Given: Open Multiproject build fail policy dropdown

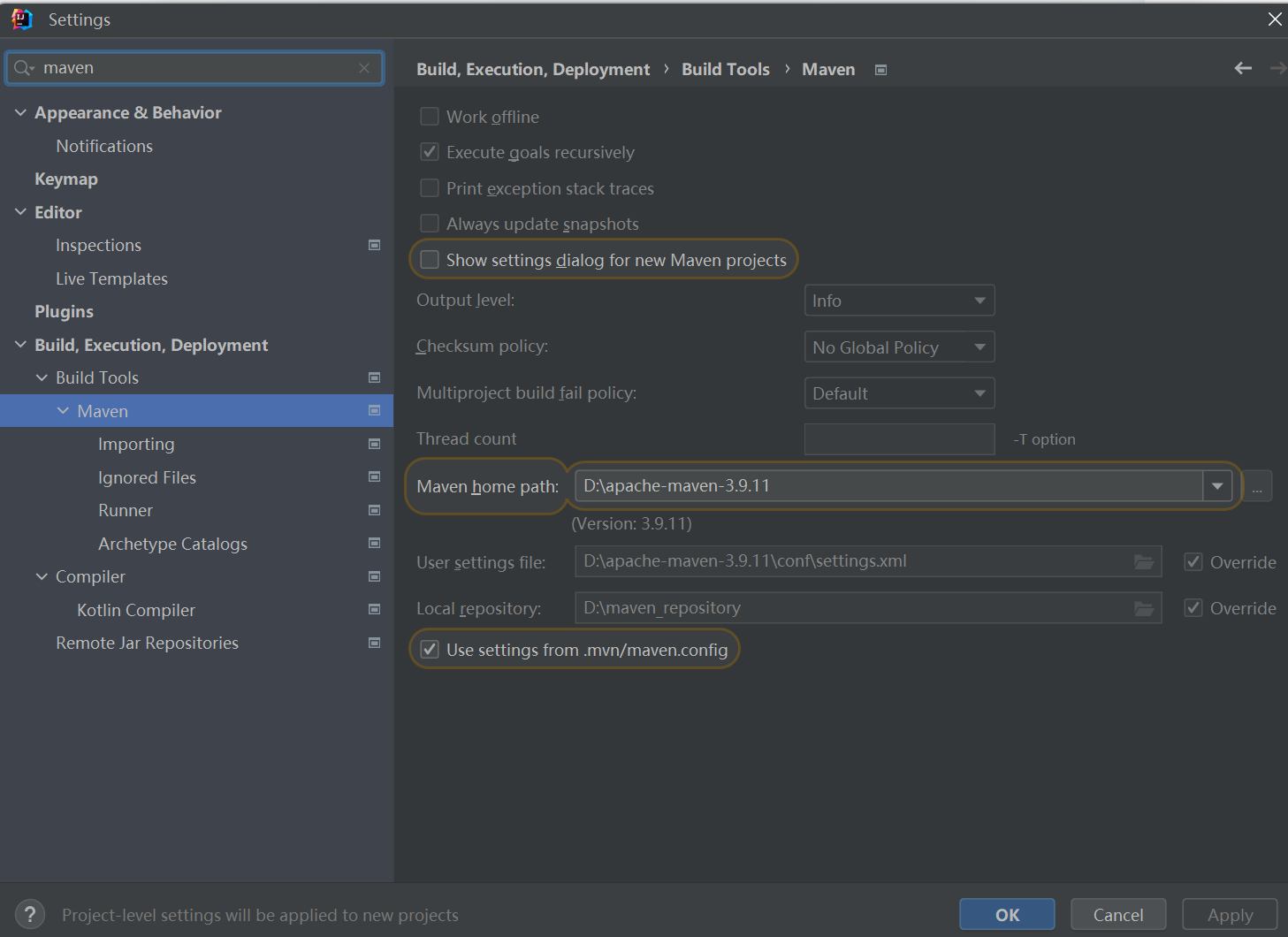Looking at the screenshot, I should tap(899, 393).
